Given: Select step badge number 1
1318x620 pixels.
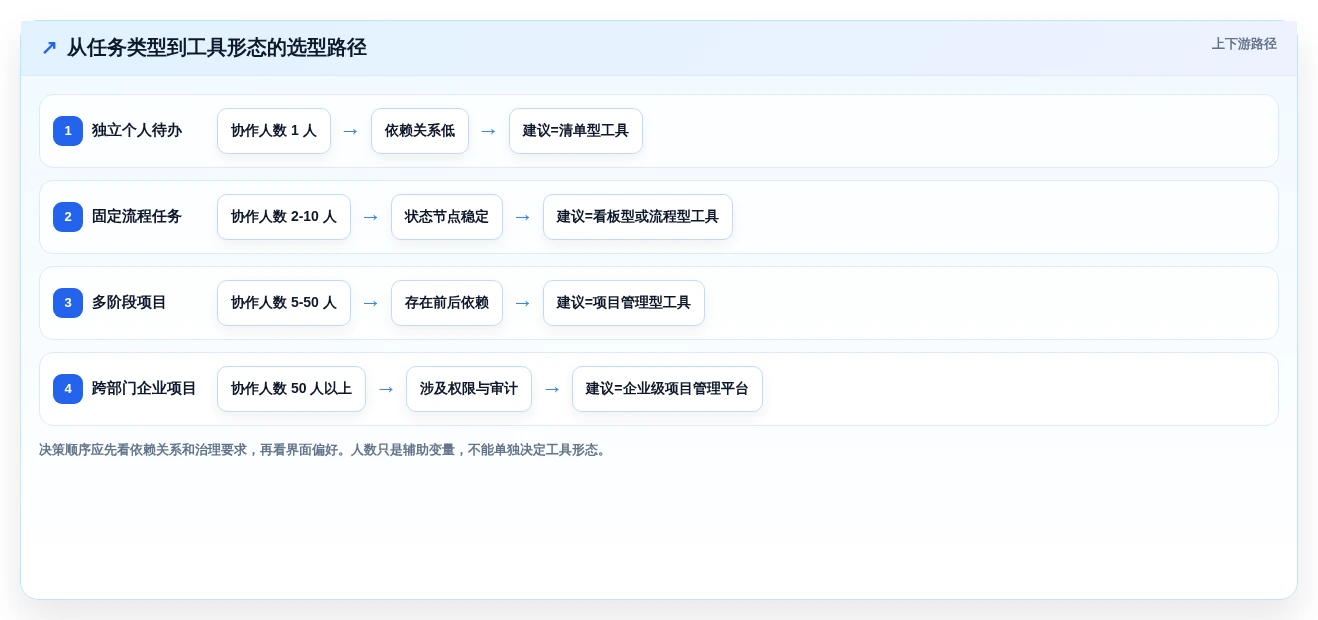Looking at the screenshot, I should 68,131.
